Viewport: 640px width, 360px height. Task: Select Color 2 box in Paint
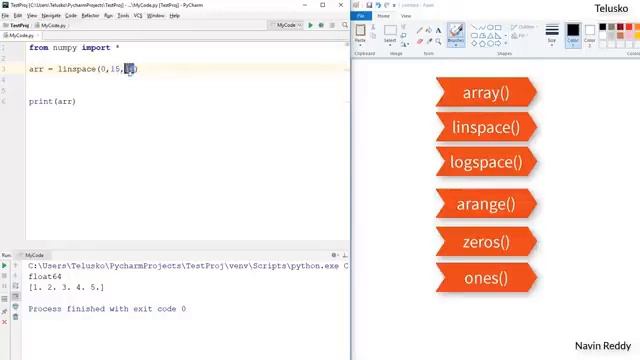tap(590, 35)
